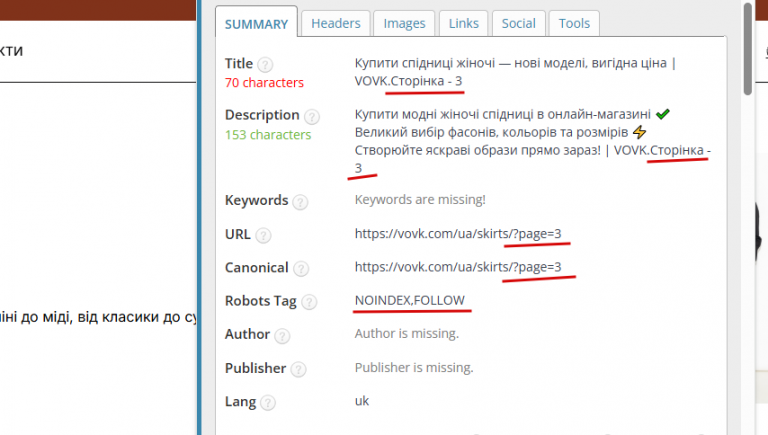Image resolution: width=768 pixels, height=435 pixels.
Task: Click the help icon next to Lang
Action: pyautogui.click(x=268, y=403)
